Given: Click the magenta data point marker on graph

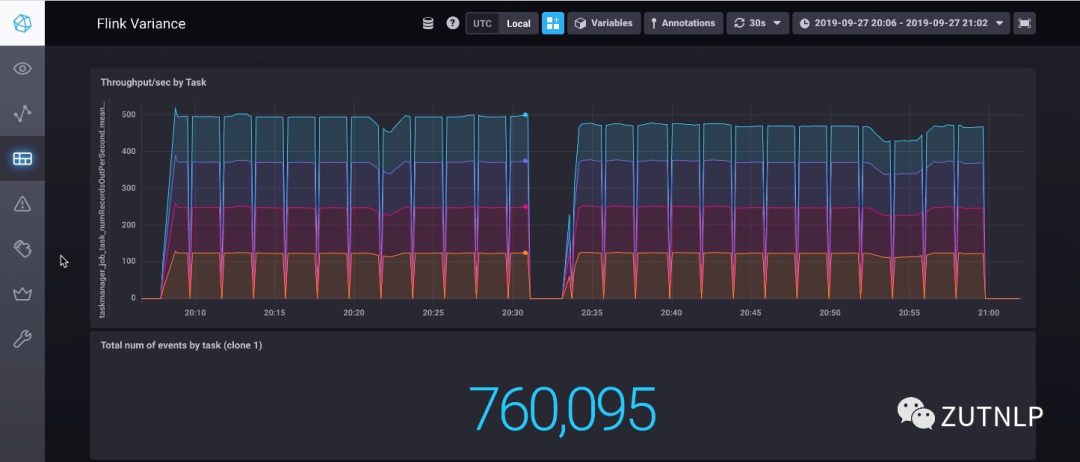Looking at the screenshot, I should click(x=526, y=207).
